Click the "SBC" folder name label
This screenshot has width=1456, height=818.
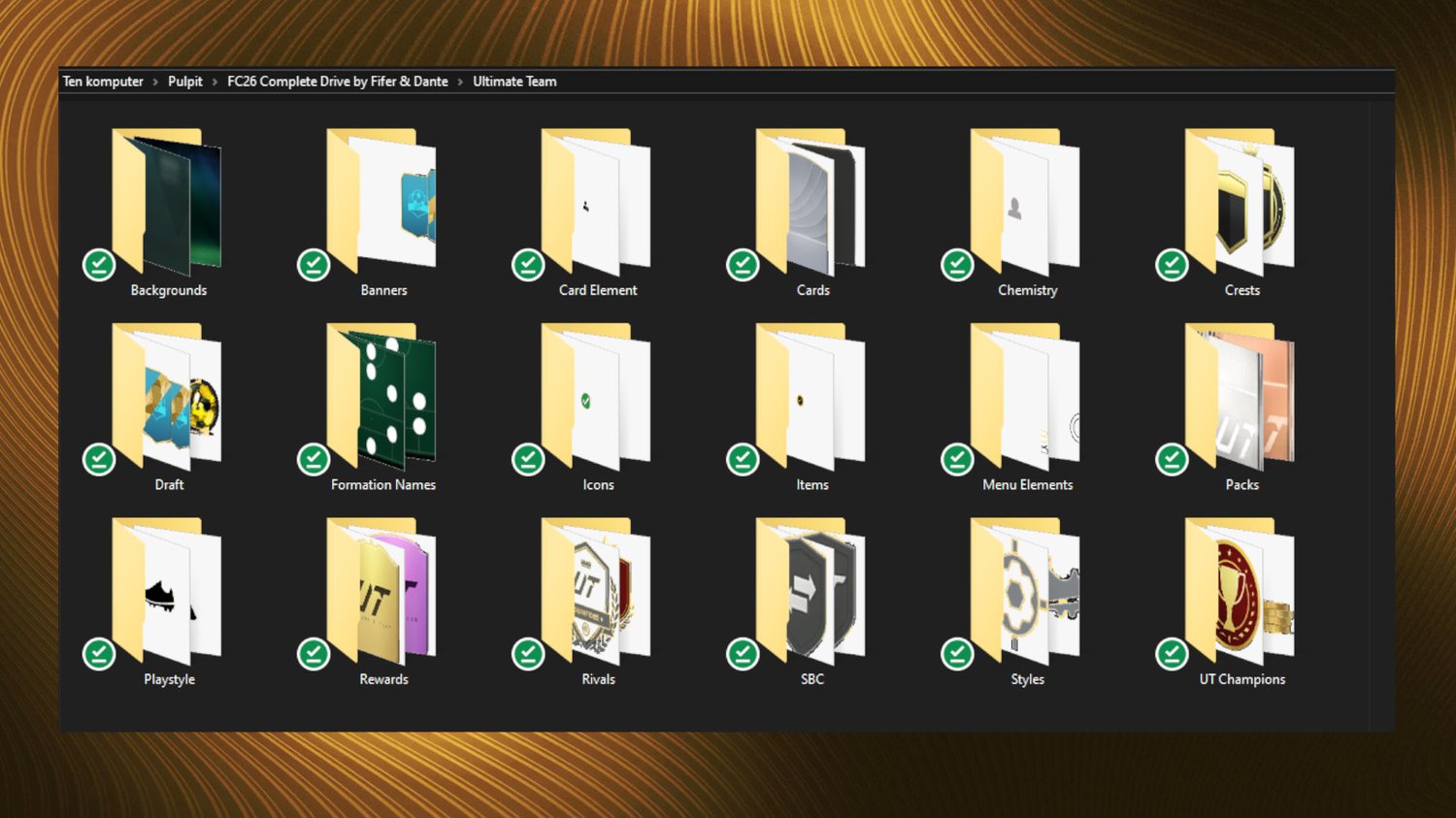coord(812,679)
